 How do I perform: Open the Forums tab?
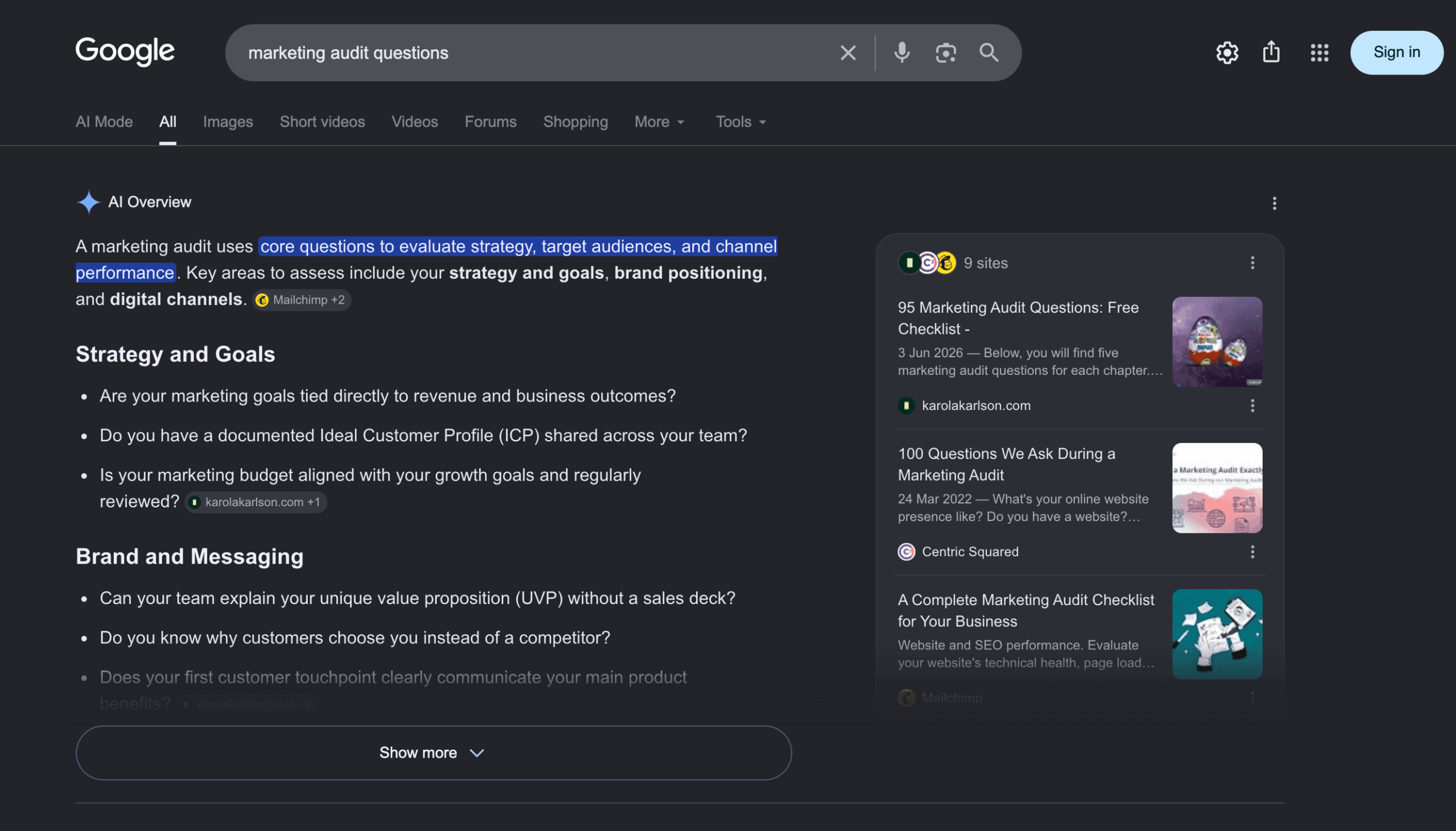pyautogui.click(x=490, y=122)
